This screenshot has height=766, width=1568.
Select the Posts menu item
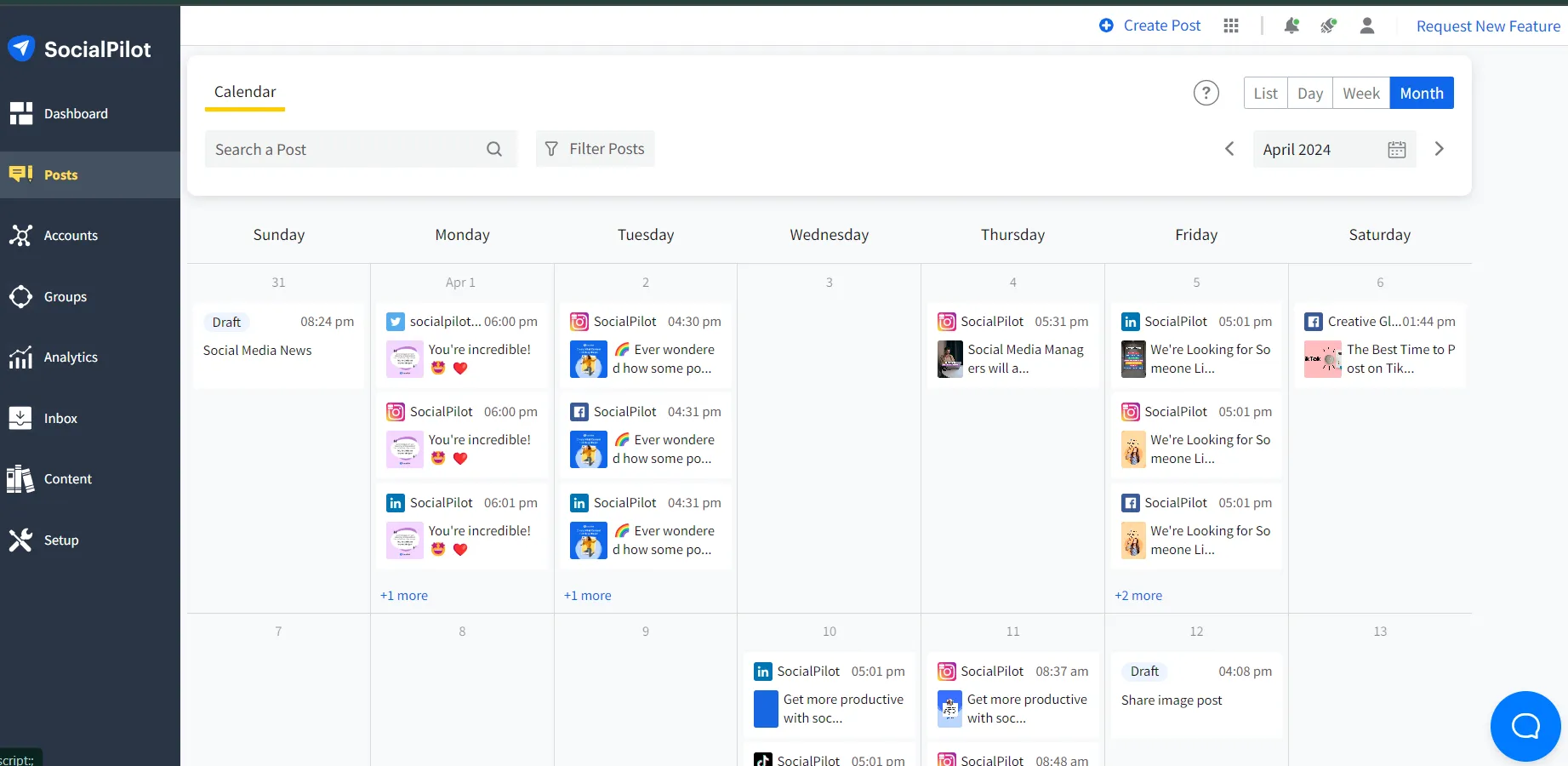(x=59, y=174)
